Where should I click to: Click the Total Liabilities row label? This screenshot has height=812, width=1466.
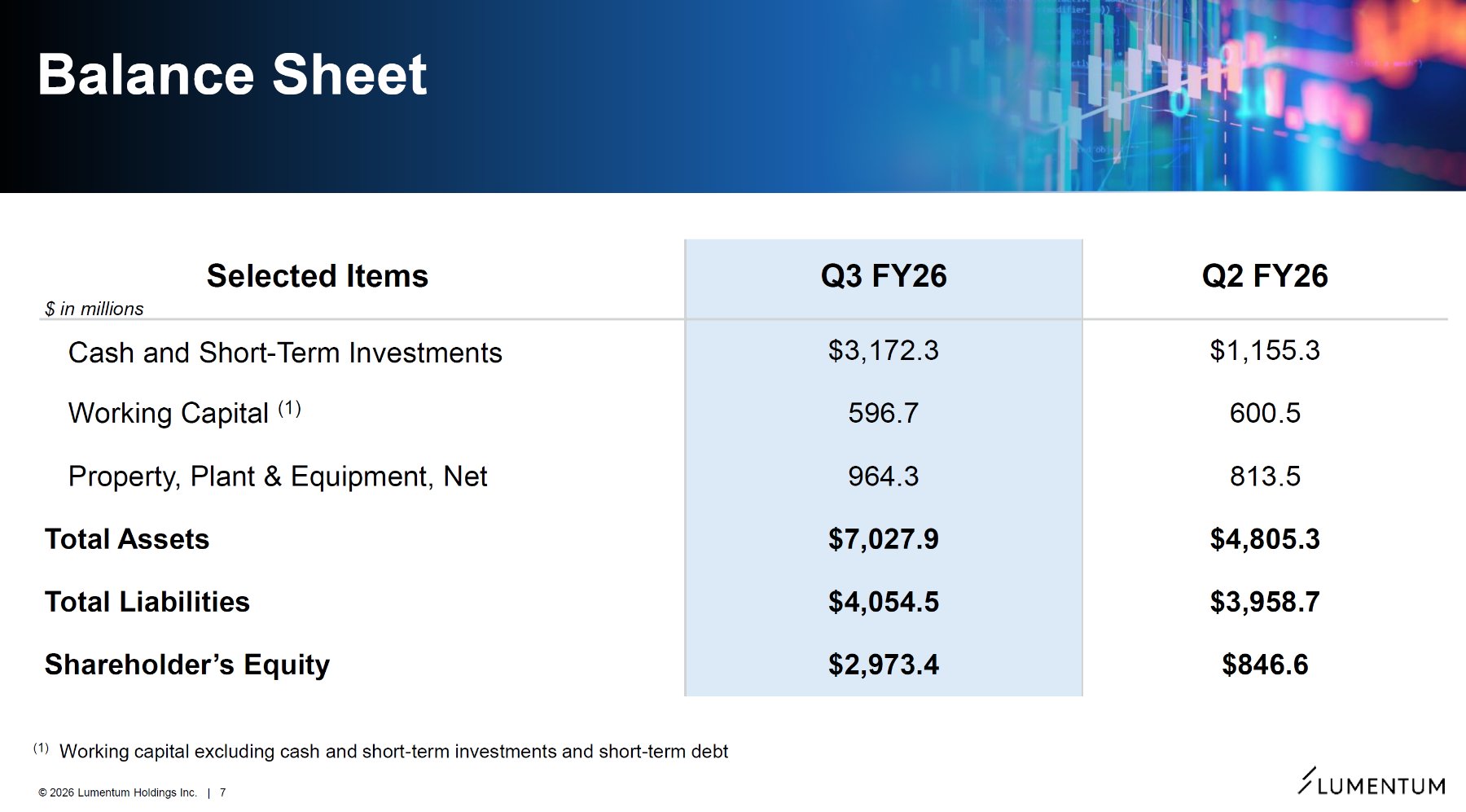pos(147,602)
